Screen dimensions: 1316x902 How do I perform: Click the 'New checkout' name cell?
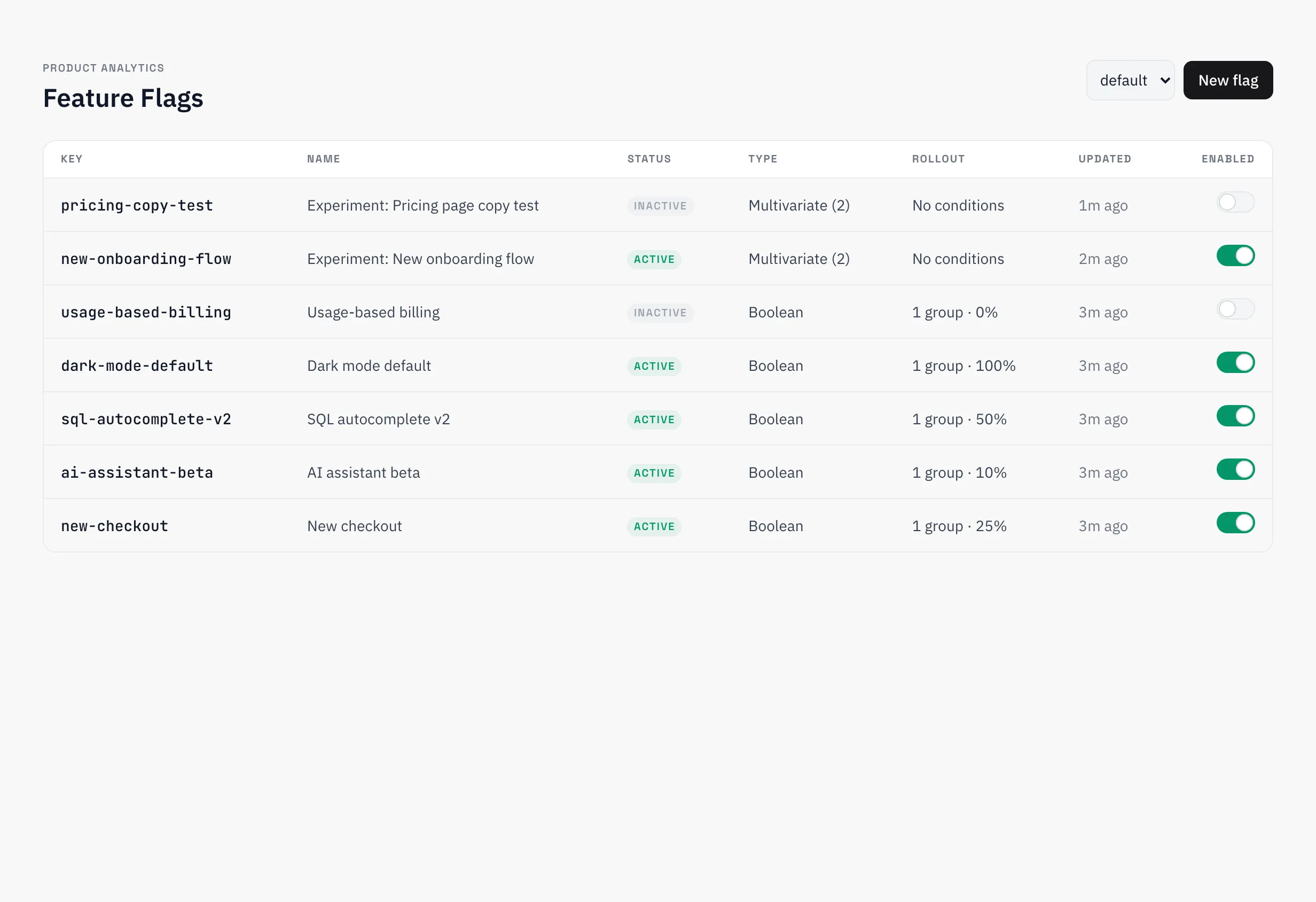pos(355,526)
